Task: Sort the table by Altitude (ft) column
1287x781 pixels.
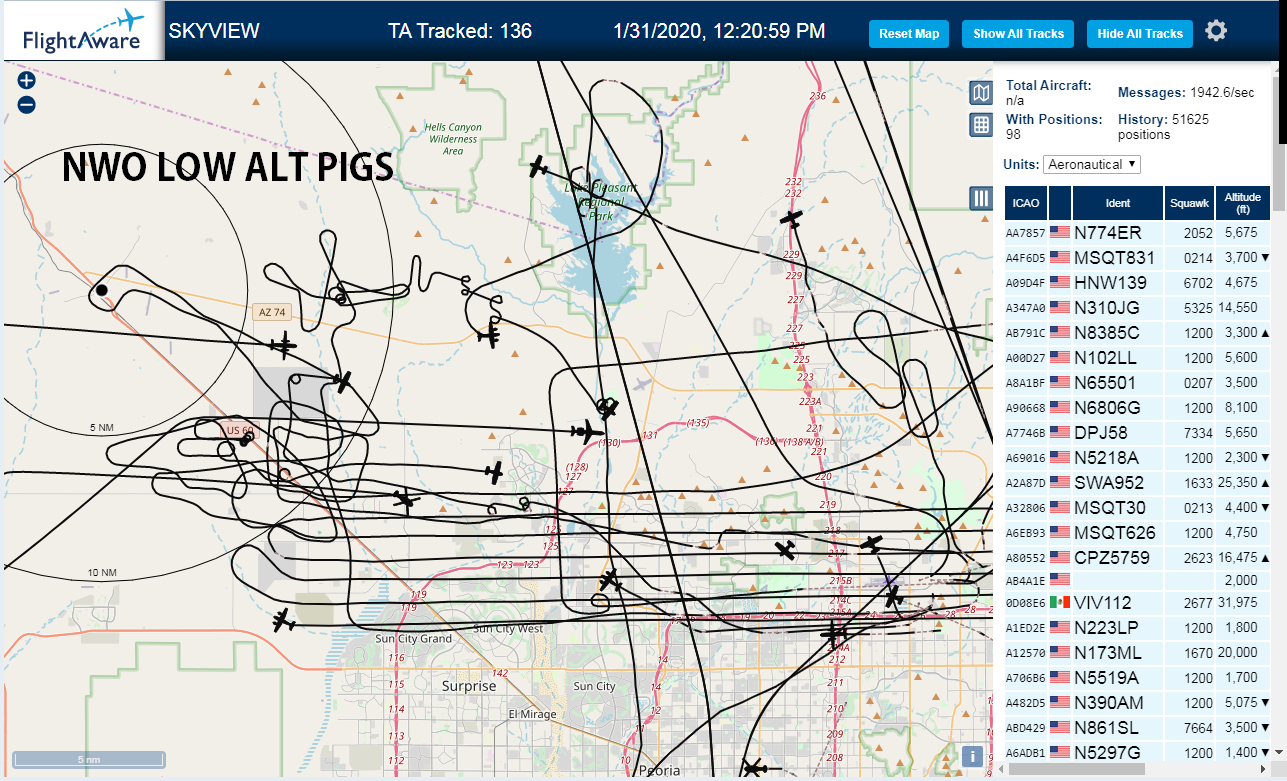Action: pyautogui.click(x=1243, y=203)
